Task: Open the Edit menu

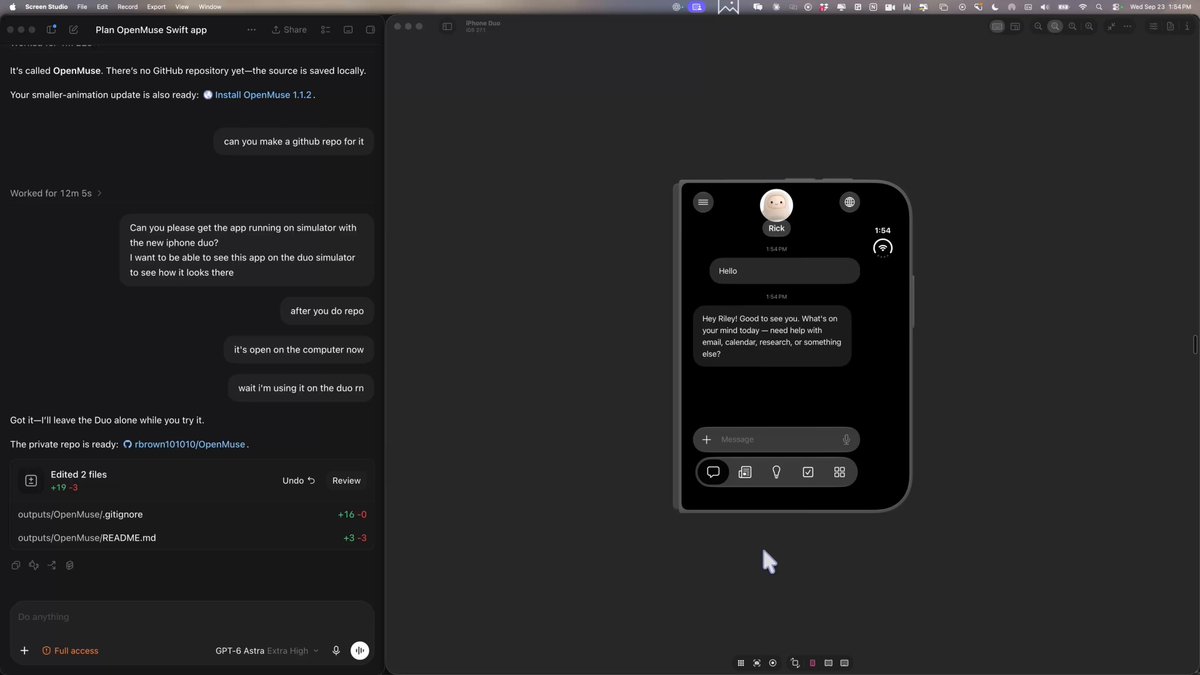Action: (x=102, y=7)
